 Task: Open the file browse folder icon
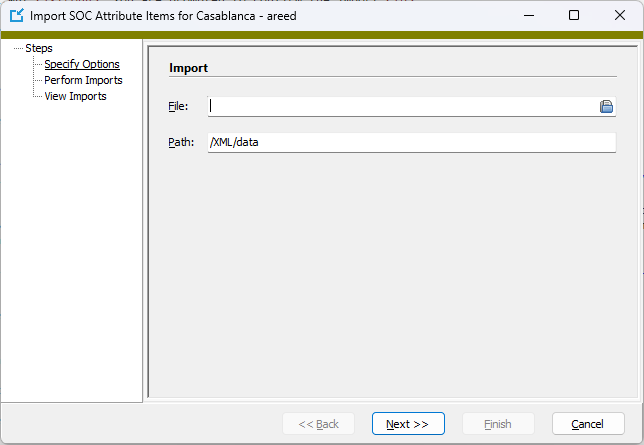[x=606, y=106]
